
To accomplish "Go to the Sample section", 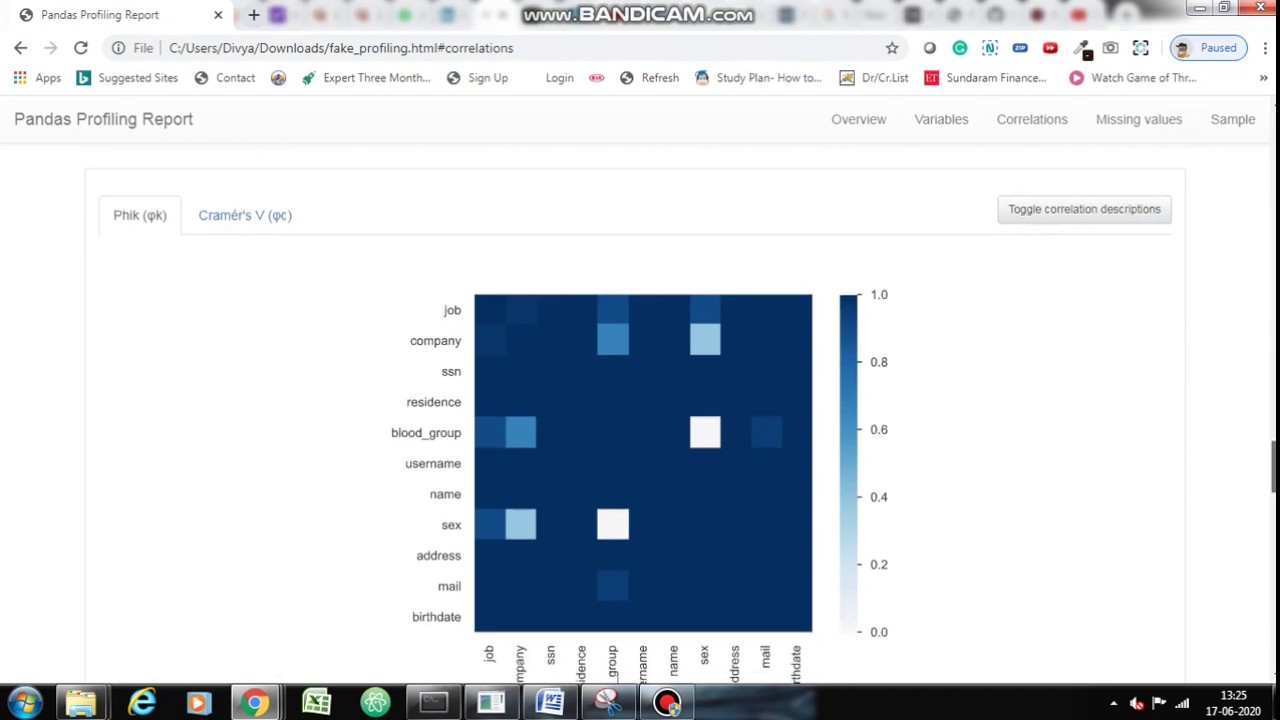I will (1233, 119).
